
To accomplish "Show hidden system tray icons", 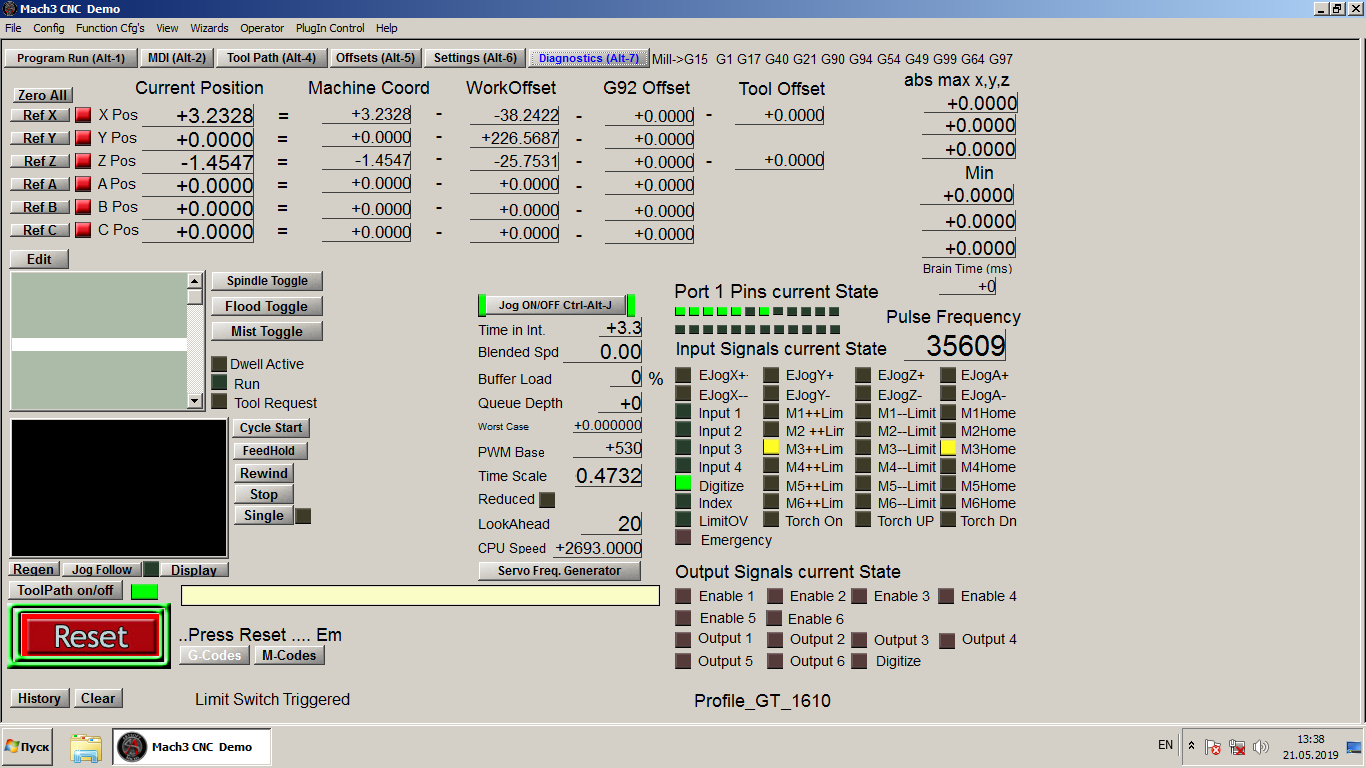I will coord(1191,745).
